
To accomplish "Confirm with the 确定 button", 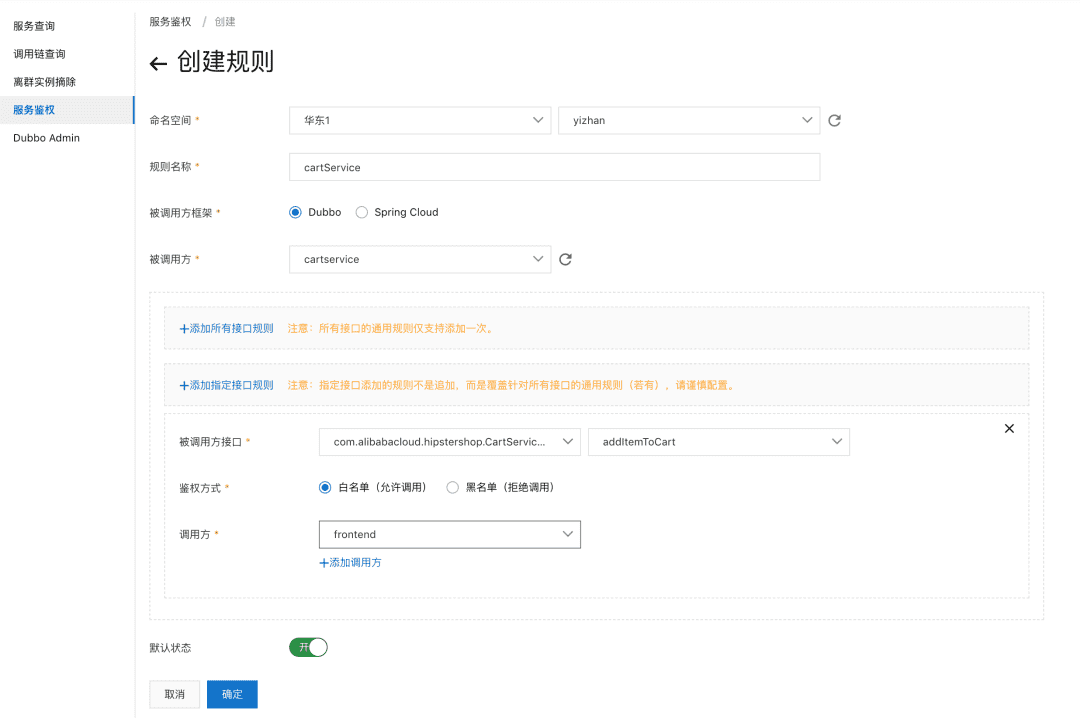I will click(x=232, y=695).
